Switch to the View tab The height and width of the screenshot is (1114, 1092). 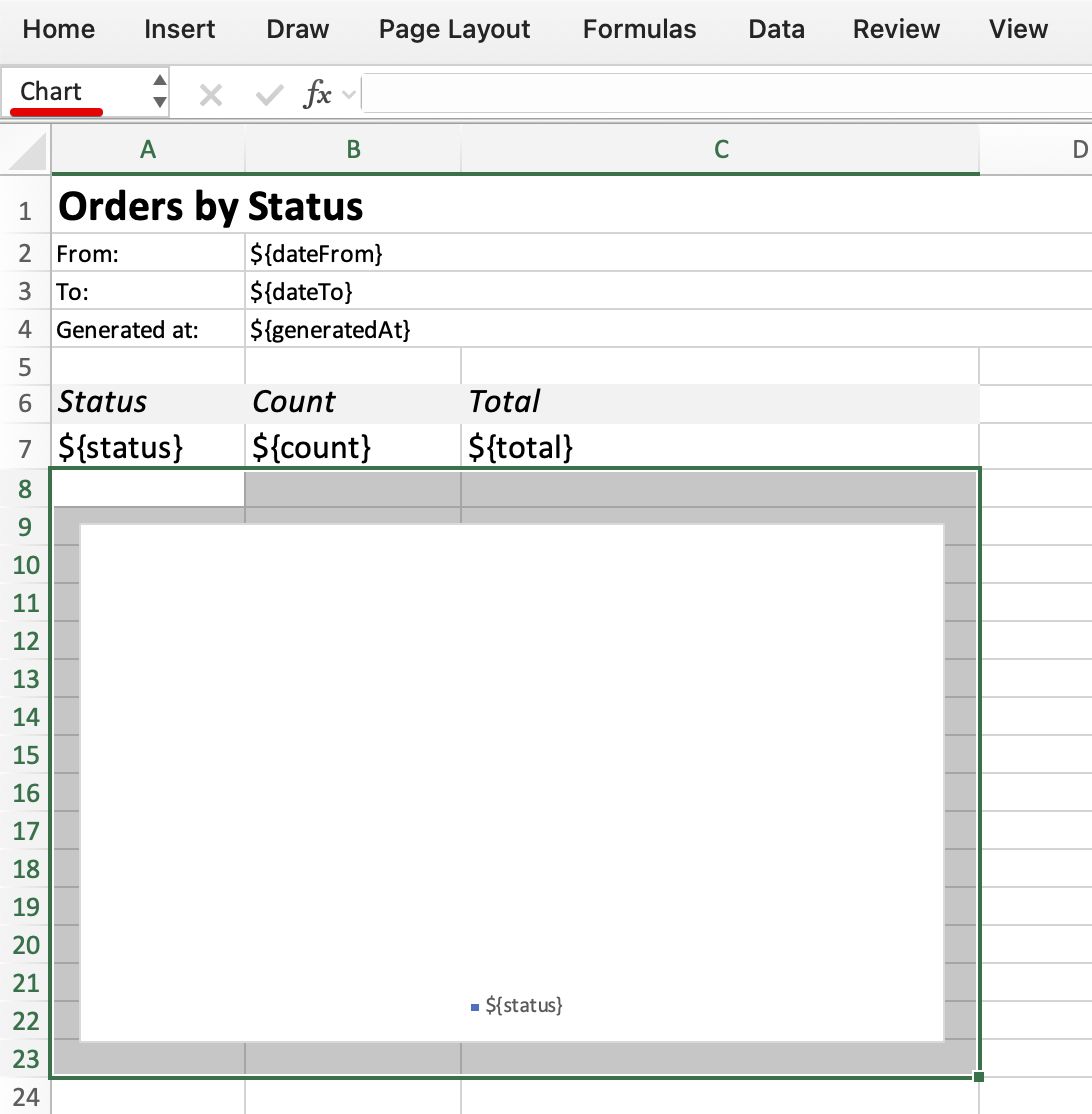1017,29
